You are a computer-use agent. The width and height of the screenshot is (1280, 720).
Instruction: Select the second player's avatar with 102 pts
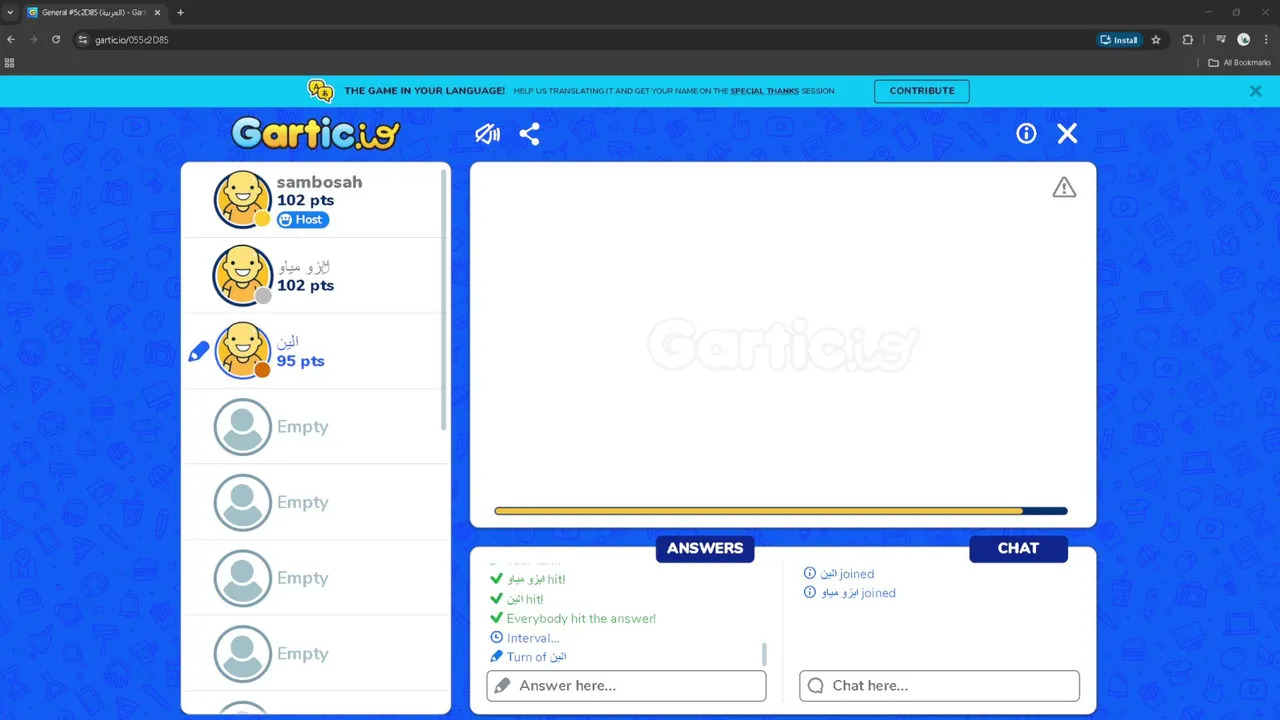[x=243, y=275]
